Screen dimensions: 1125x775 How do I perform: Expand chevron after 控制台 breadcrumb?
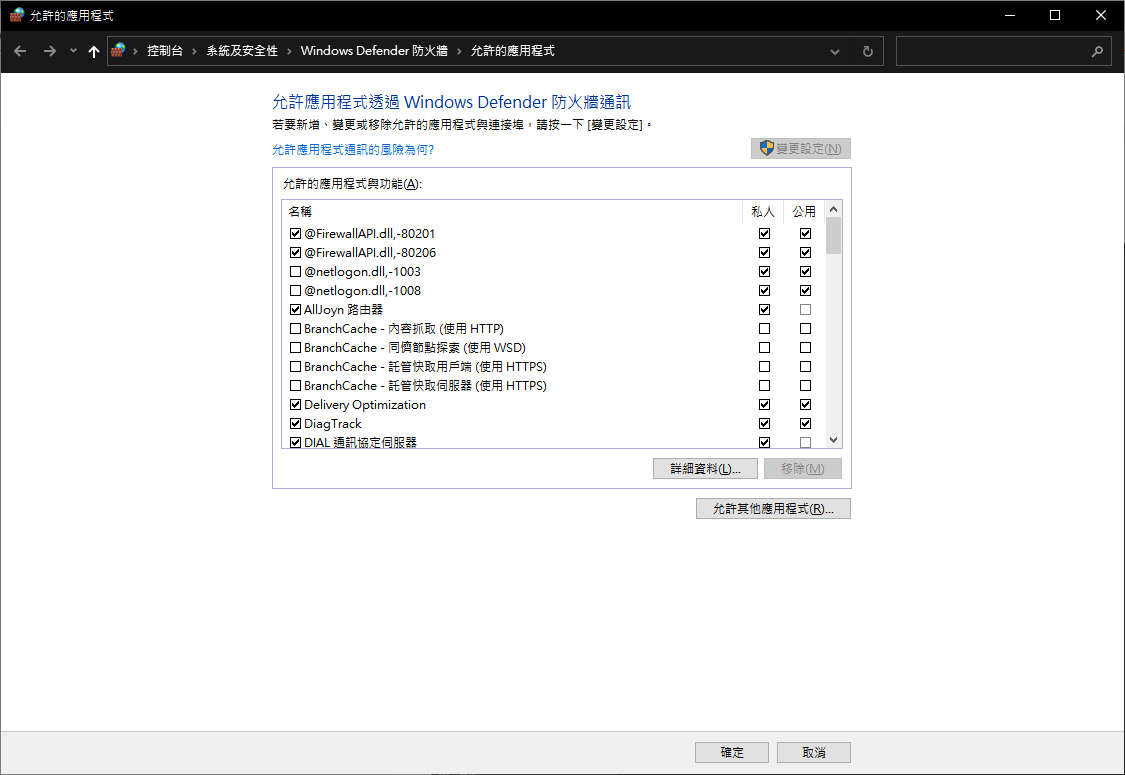click(x=194, y=51)
